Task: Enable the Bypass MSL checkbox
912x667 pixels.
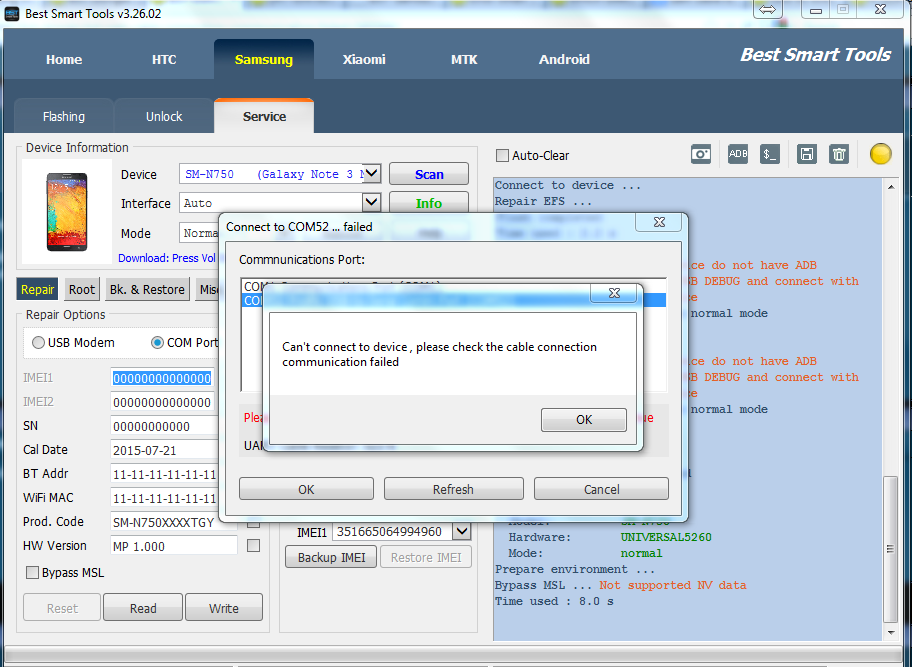Action: pyautogui.click(x=33, y=573)
